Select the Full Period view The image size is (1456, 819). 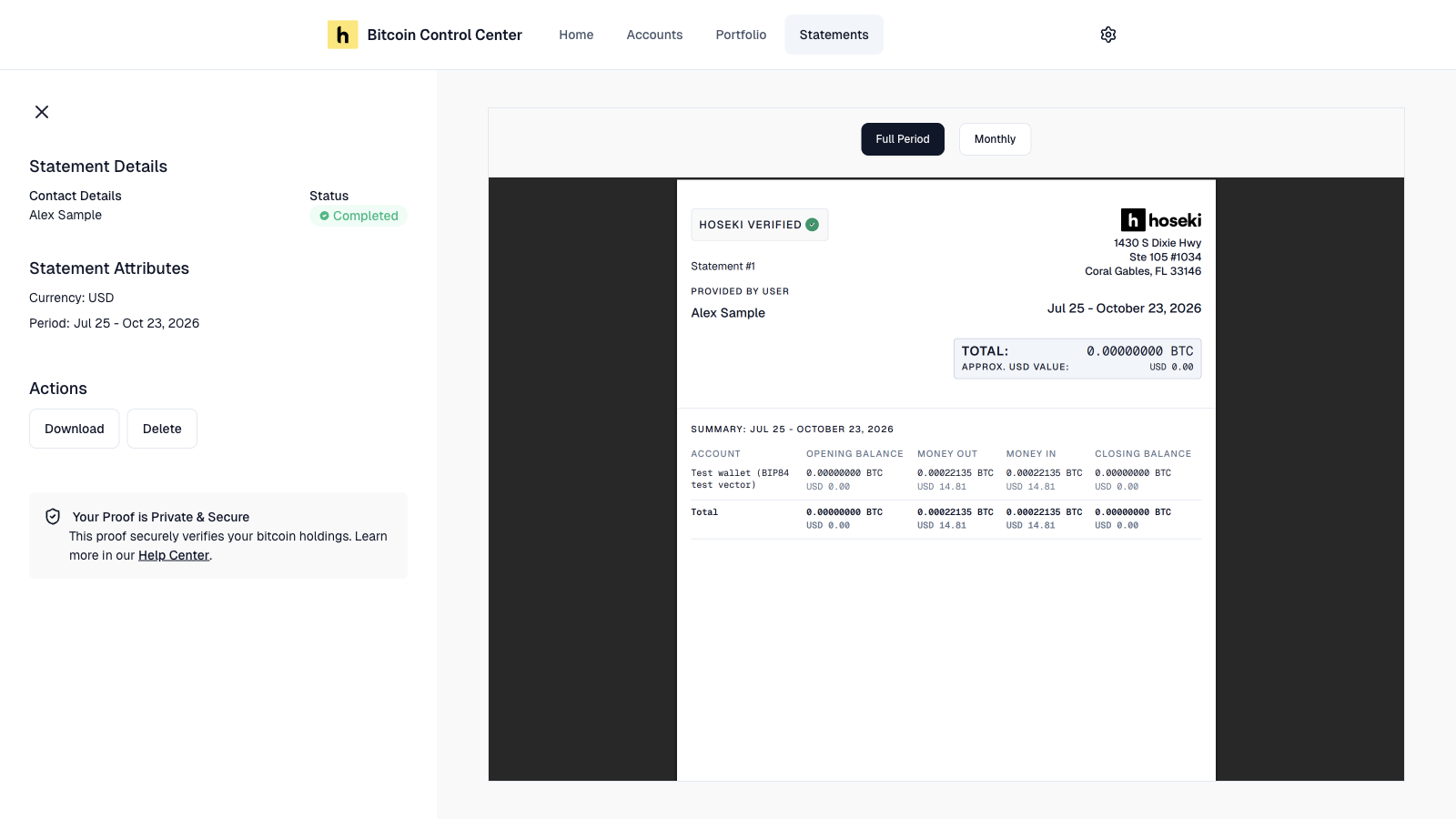903,139
